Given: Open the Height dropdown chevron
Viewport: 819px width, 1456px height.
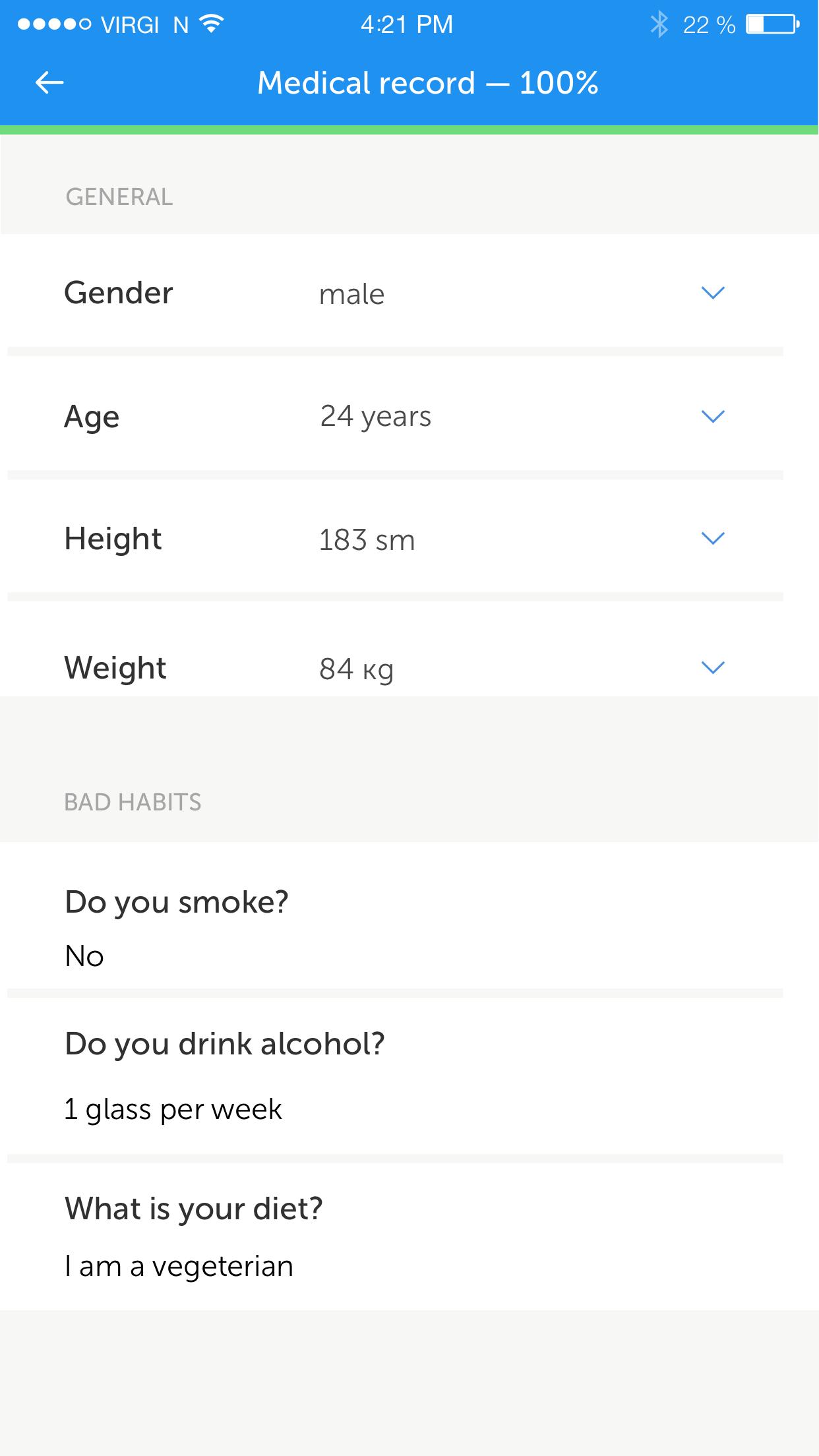Looking at the screenshot, I should [713, 538].
